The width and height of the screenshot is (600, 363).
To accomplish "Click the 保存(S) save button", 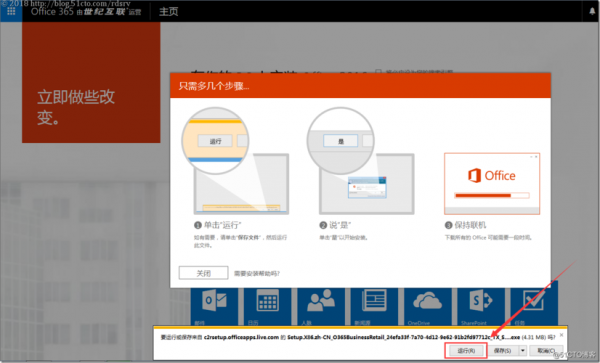I will click(x=503, y=350).
